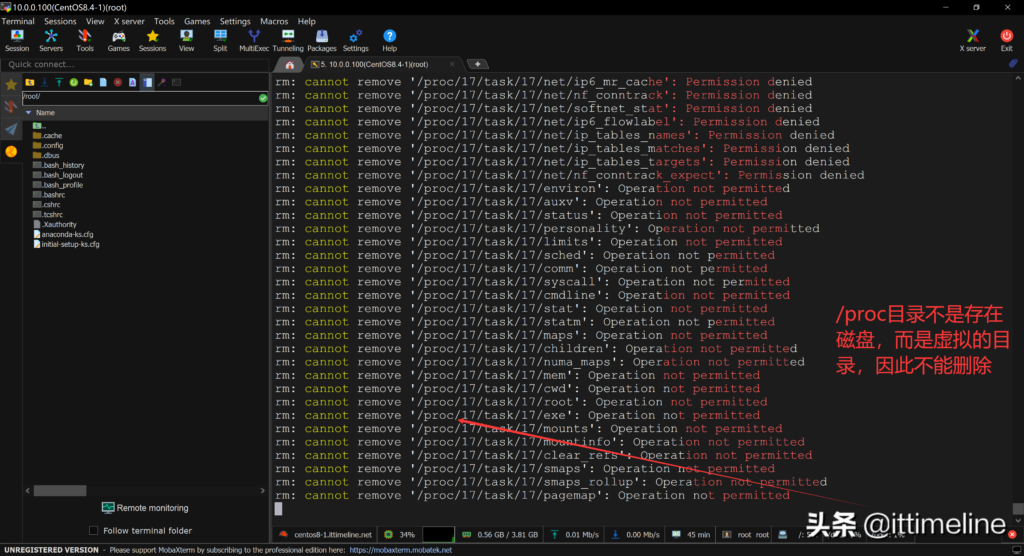Open the .config folder in file tree

(x=52, y=145)
